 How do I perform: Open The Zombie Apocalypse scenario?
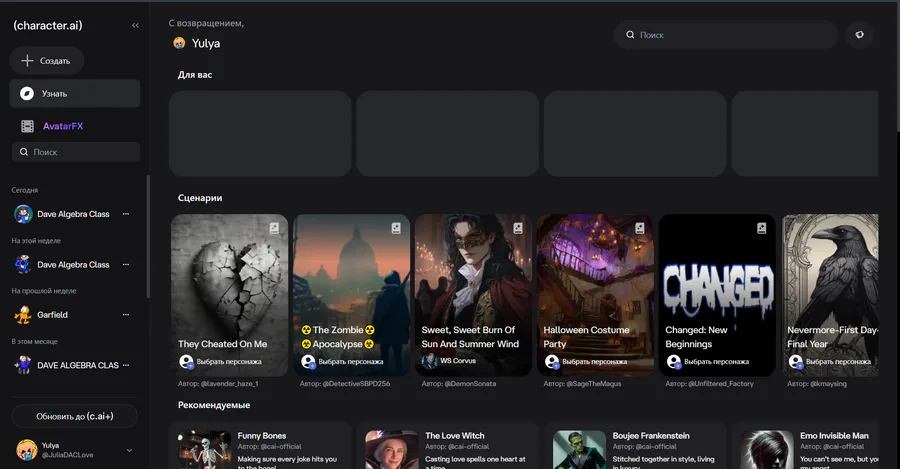click(x=351, y=295)
